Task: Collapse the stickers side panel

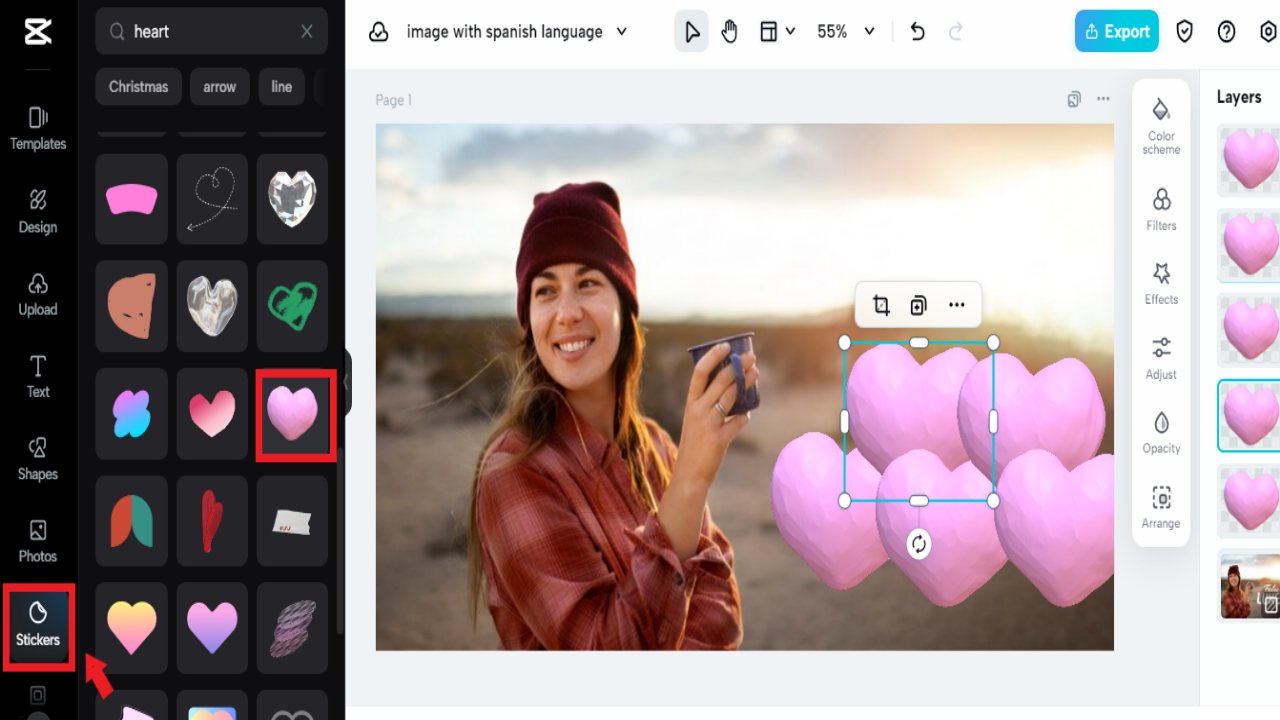Action: [x=347, y=382]
